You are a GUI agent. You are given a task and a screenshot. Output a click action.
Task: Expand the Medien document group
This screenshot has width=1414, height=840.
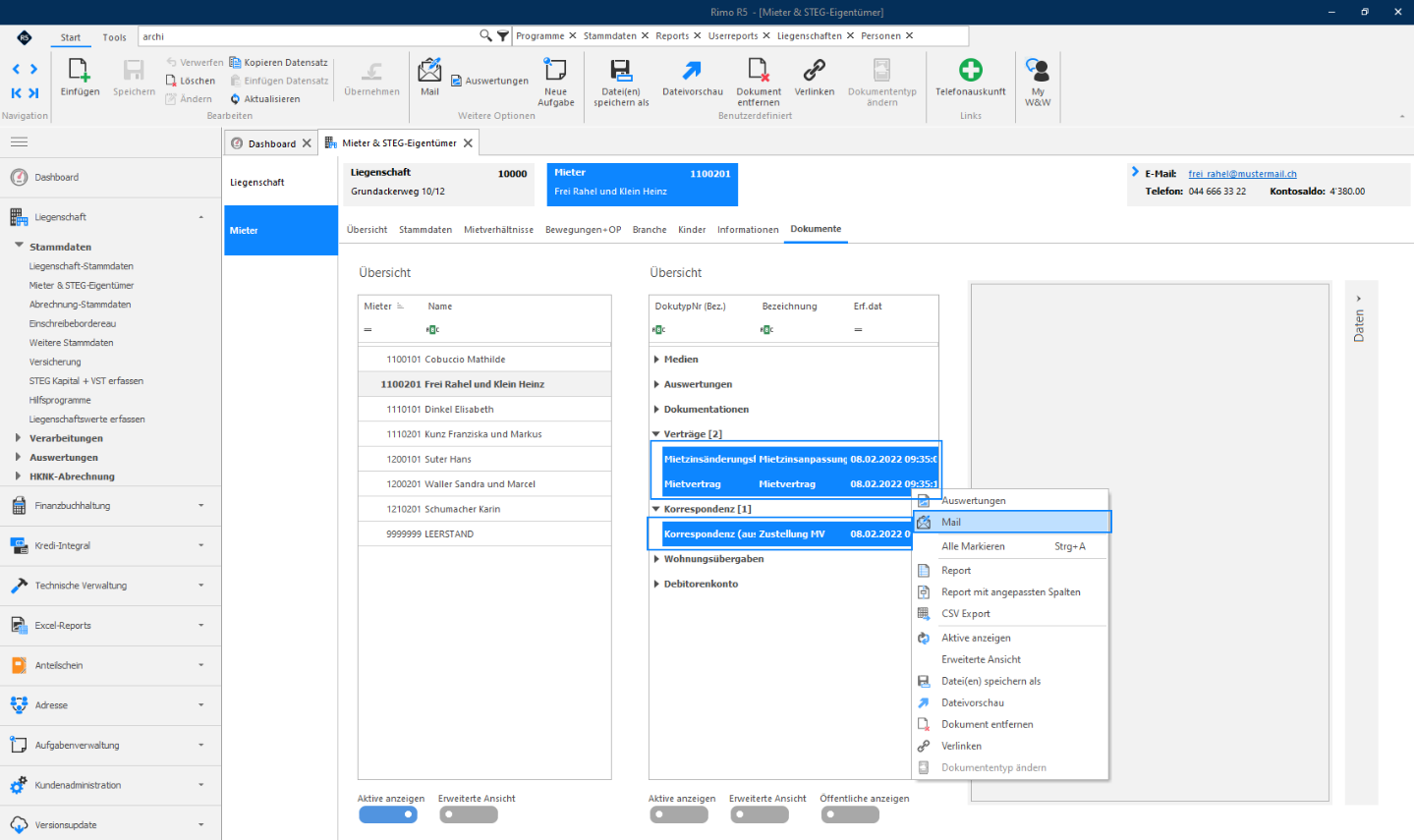[656, 360]
